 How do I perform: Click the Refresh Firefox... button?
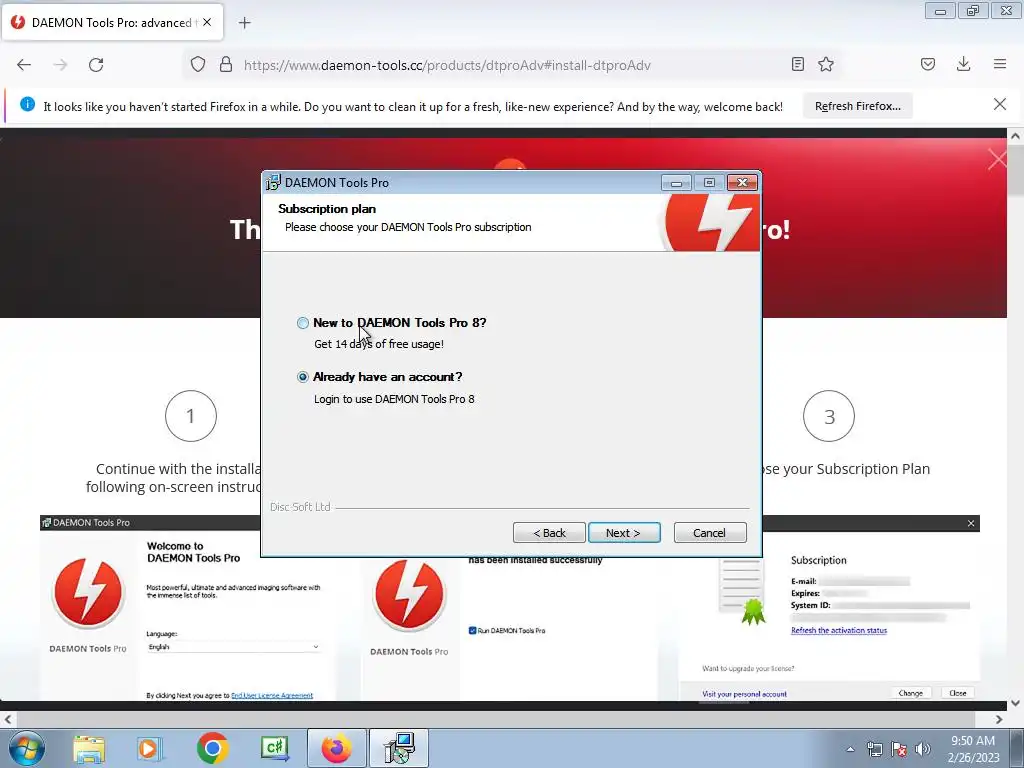coord(857,106)
